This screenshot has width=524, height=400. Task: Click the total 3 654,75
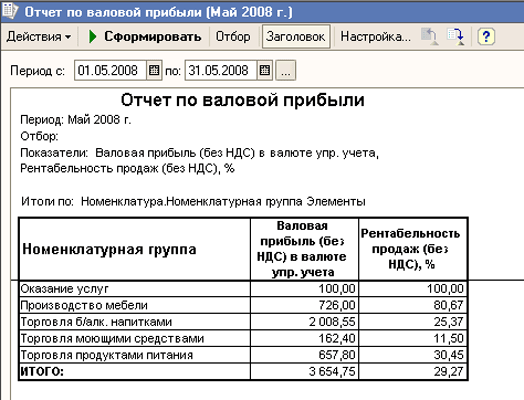[332, 372]
